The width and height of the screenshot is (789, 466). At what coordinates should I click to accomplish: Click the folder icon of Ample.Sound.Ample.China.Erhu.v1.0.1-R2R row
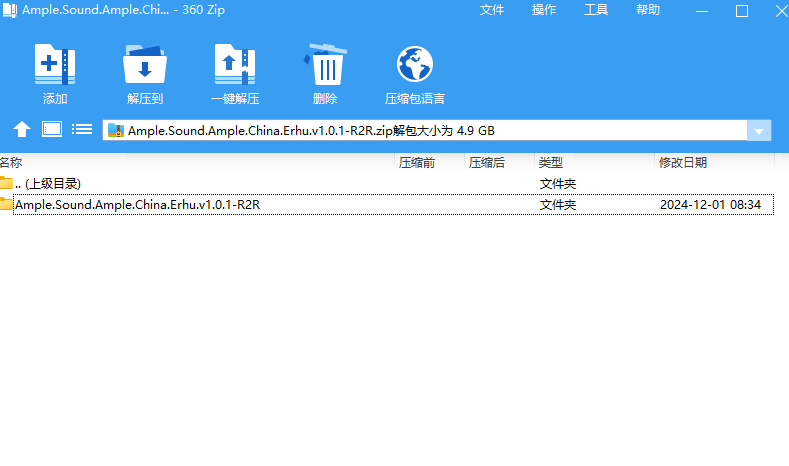pos(6,204)
